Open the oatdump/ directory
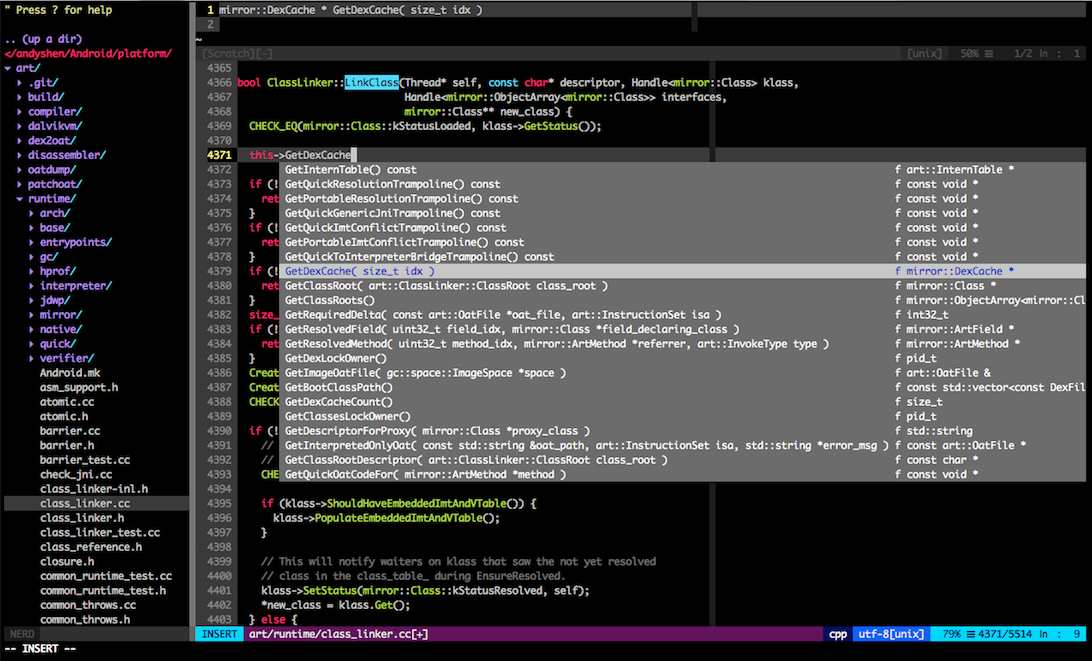This screenshot has width=1092, height=661. (x=52, y=170)
